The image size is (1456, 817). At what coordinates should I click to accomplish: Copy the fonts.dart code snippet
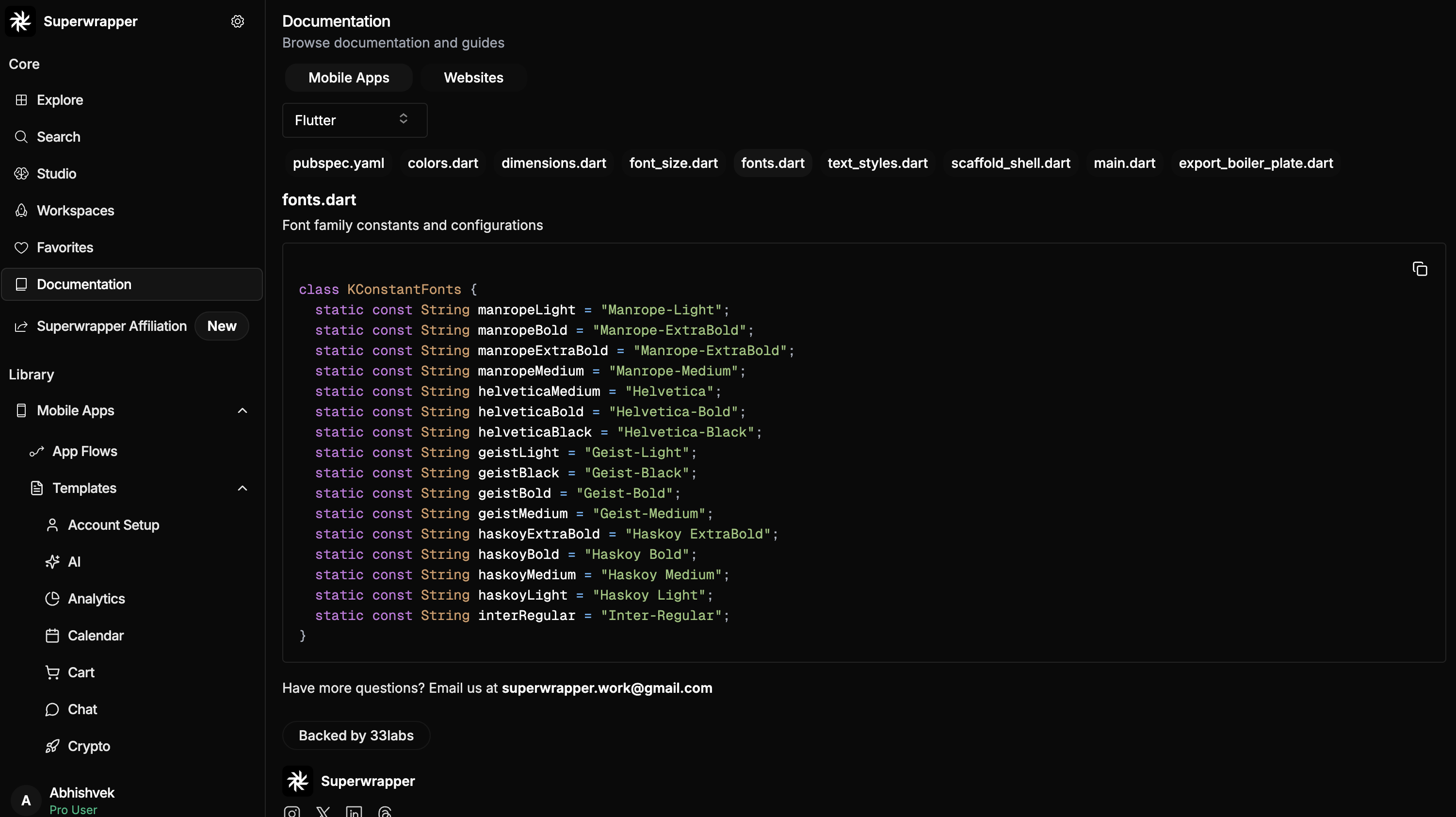click(x=1420, y=268)
